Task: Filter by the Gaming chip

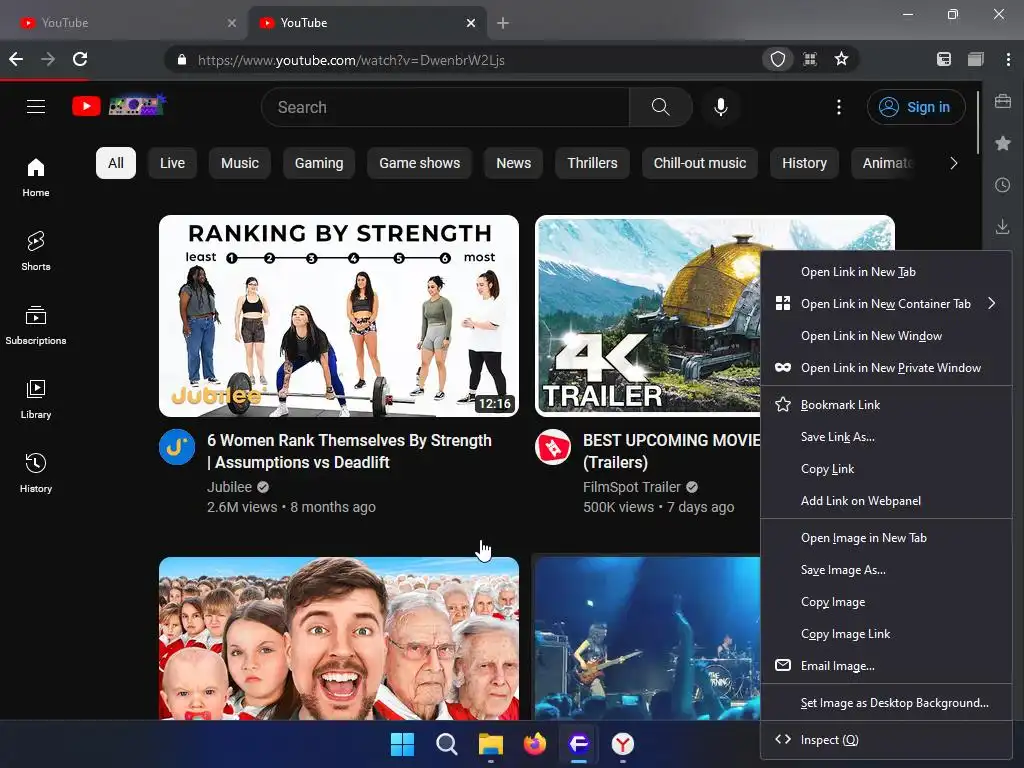Action: (x=319, y=163)
